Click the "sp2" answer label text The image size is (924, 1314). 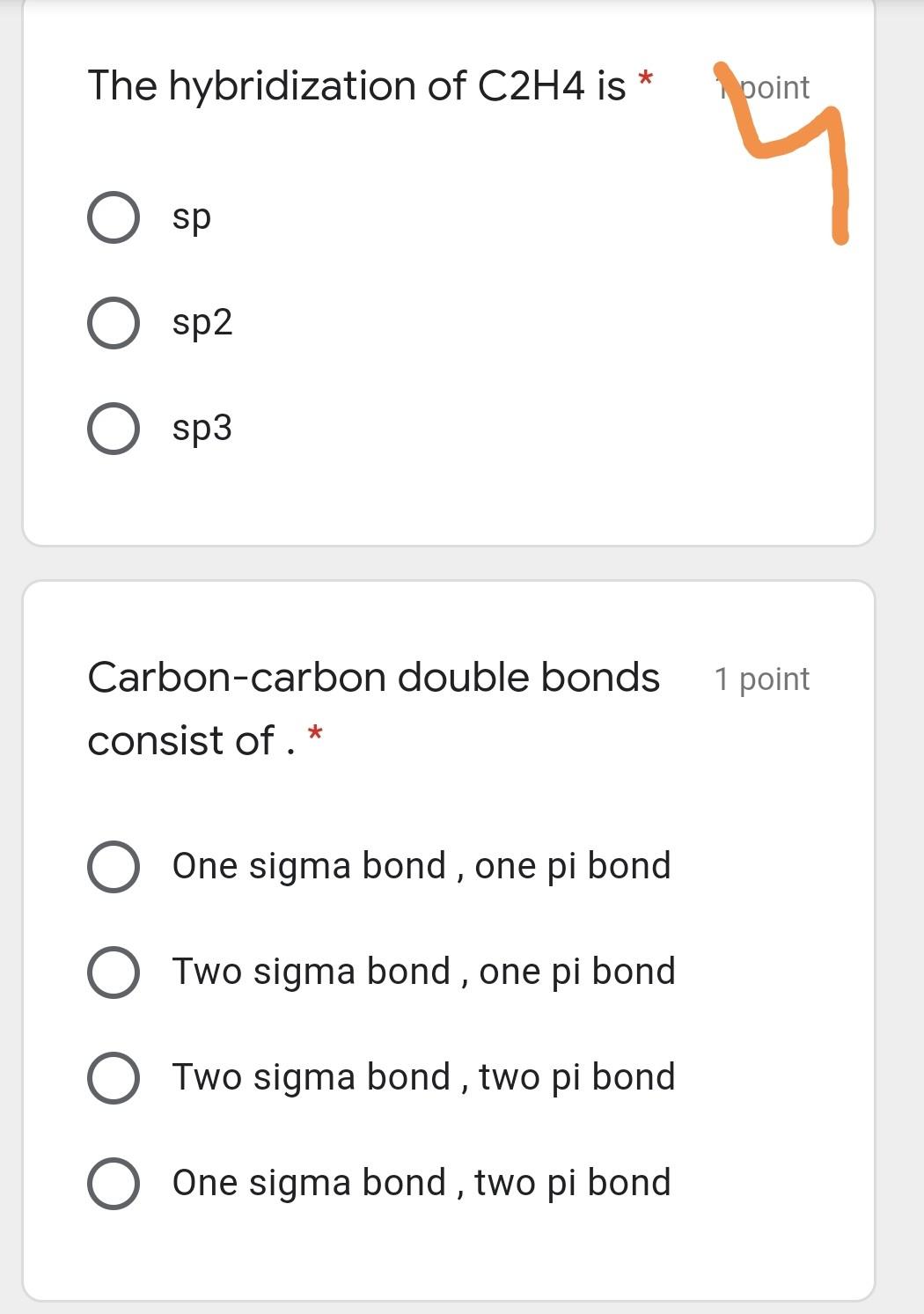pyautogui.click(x=202, y=323)
